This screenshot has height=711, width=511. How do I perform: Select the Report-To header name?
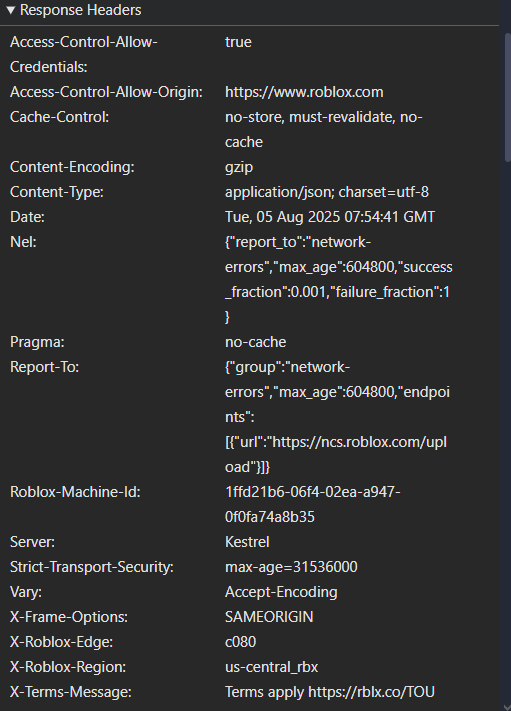[x=44, y=367]
